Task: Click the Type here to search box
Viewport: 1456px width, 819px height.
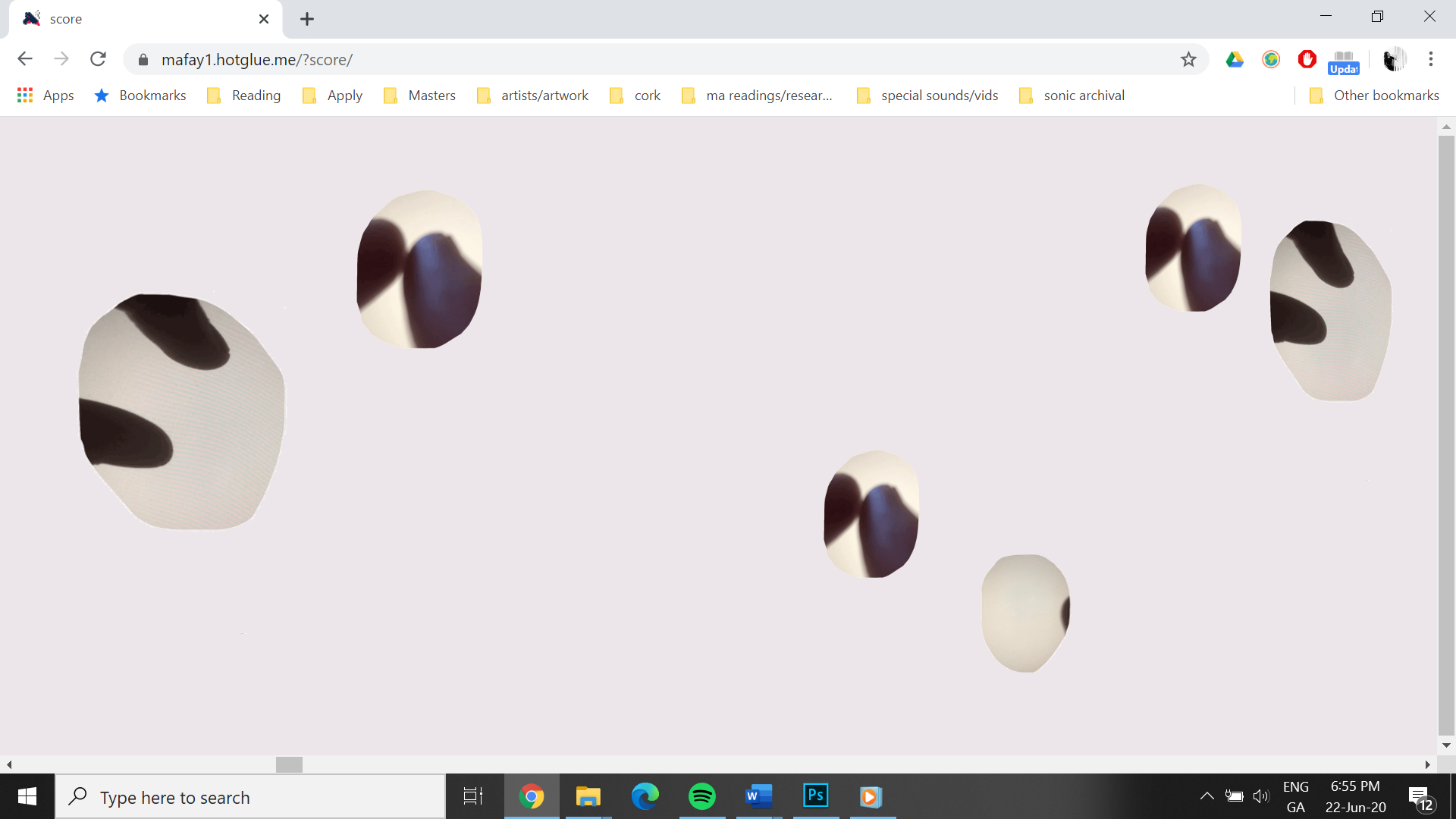Action: pos(250,797)
